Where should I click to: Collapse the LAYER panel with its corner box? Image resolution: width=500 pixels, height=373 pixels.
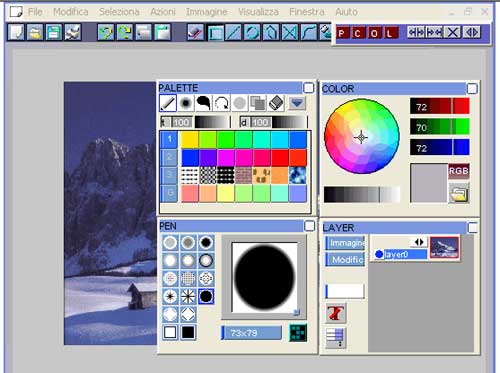[473, 228]
